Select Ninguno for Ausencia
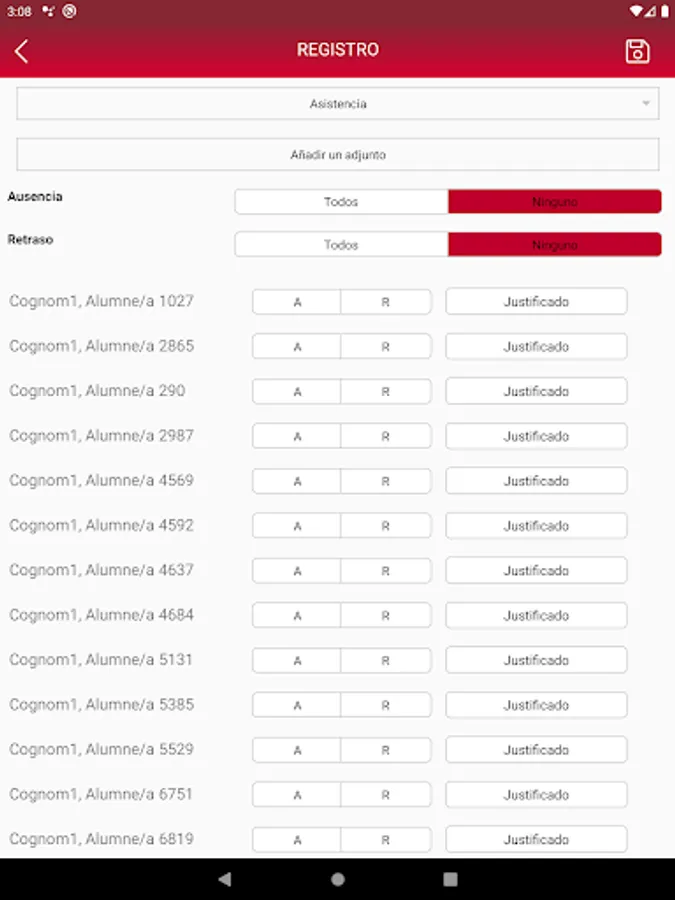 (554, 202)
